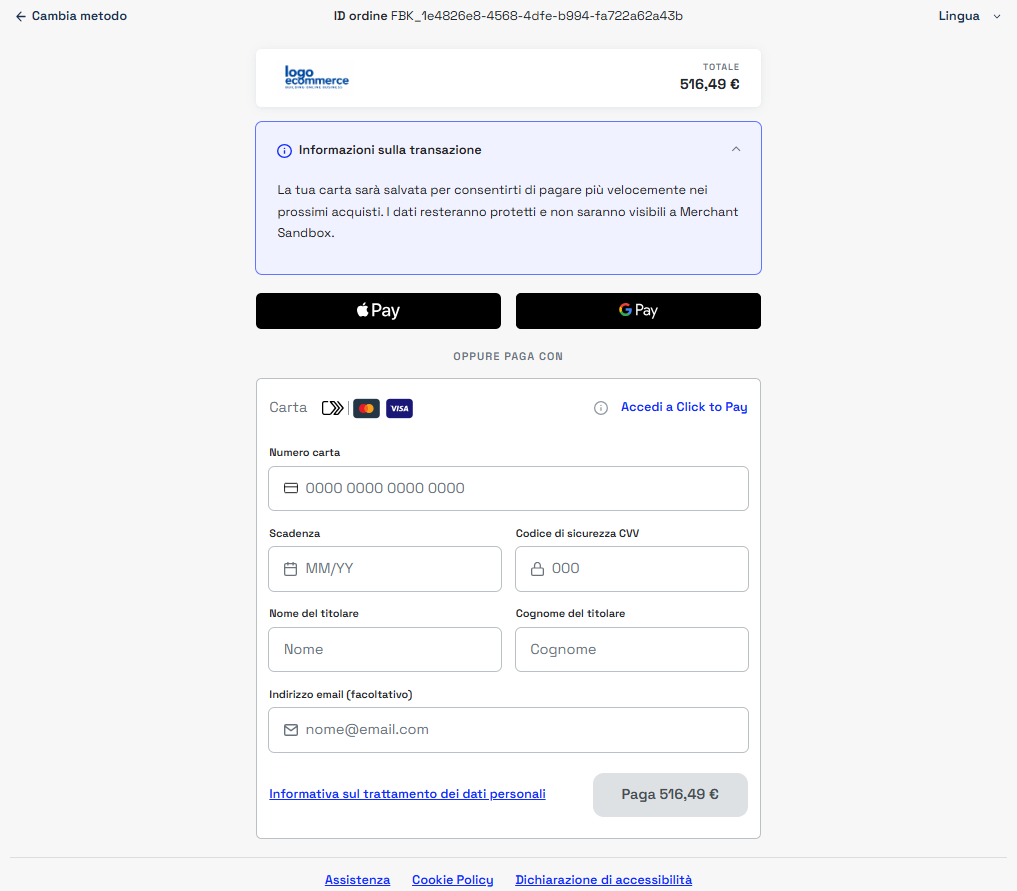This screenshot has width=1017, height=891.
Task: Click the logo ecommerce merchant logo
Action: tap(317, 77)
